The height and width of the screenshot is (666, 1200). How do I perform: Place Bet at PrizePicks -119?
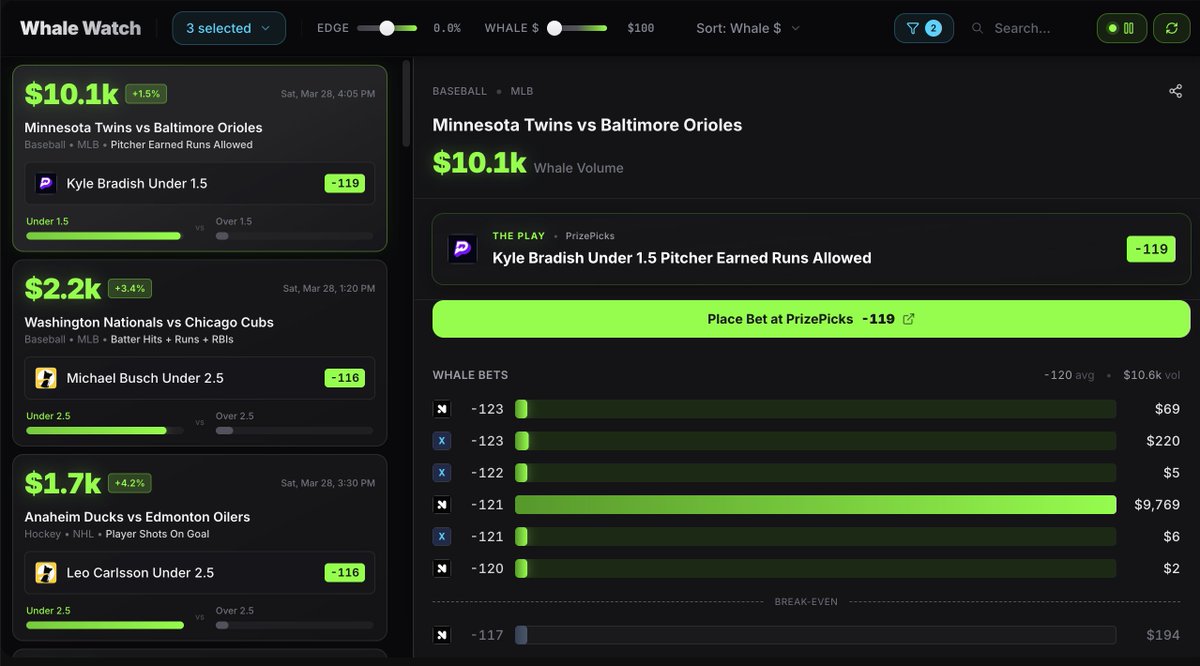tap(811, 319)
